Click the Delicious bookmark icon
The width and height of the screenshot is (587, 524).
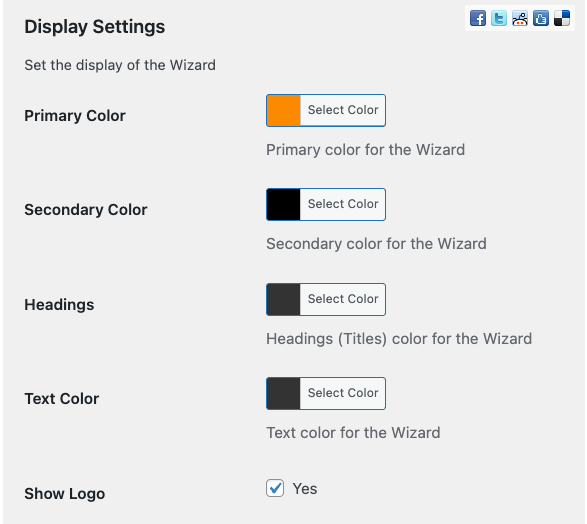point(562,18)
